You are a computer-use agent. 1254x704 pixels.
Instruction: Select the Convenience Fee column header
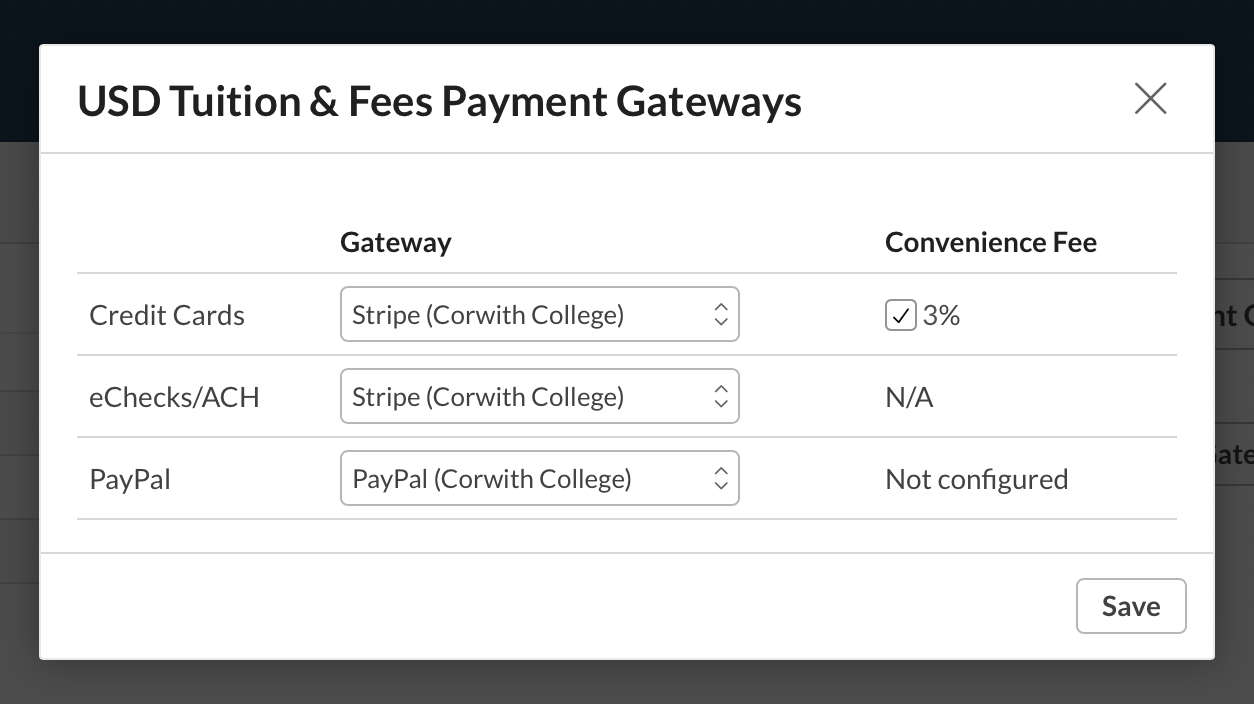[991, 242]
